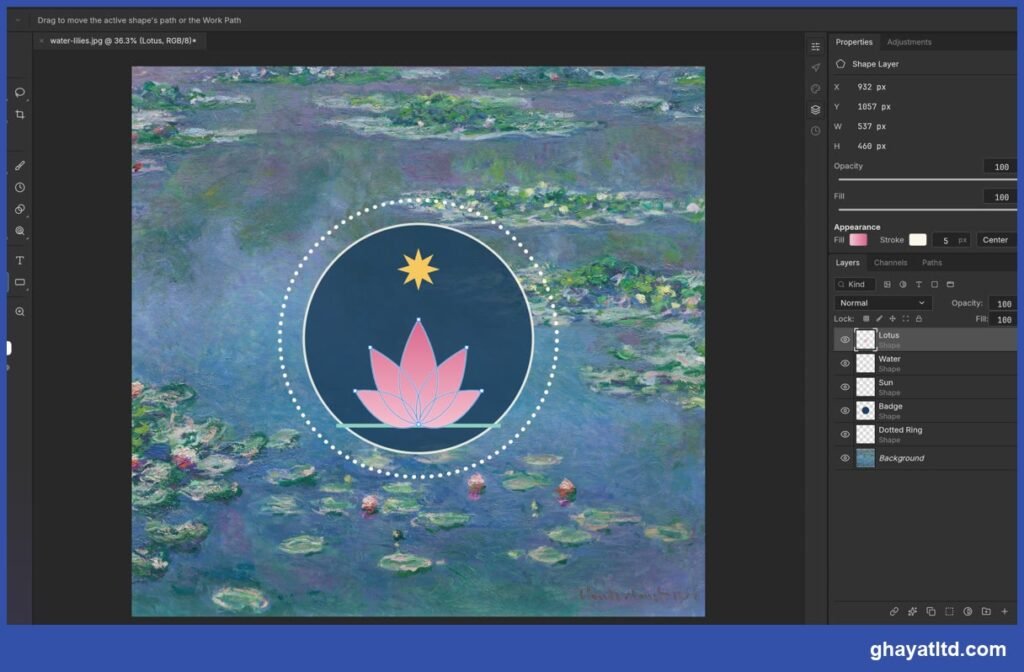Select the Brush tool

pyautogui.click(x=20, y=166)
